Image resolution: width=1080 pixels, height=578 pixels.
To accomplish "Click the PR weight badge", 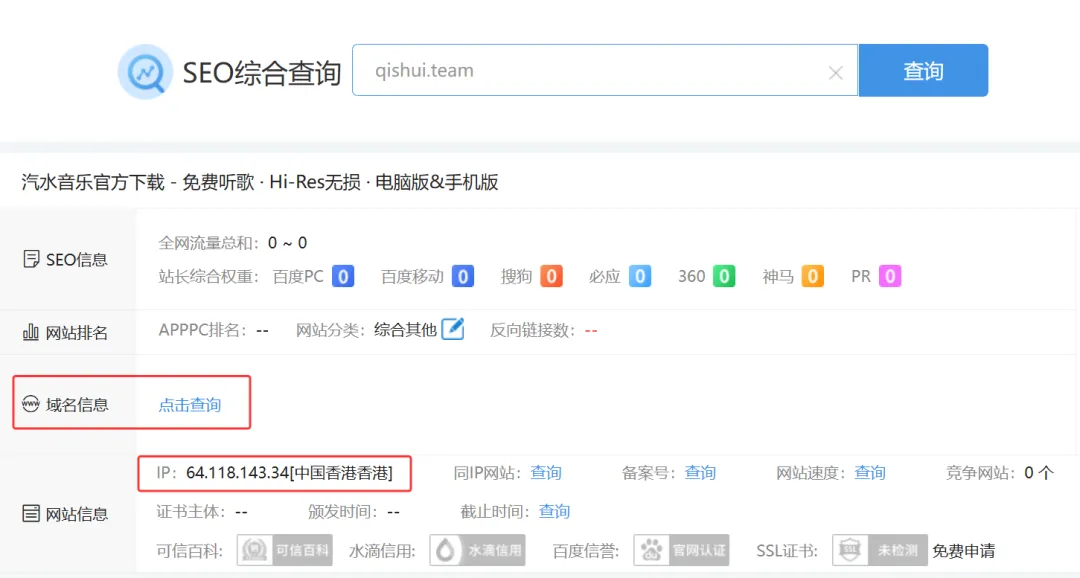I will (890, 276).
